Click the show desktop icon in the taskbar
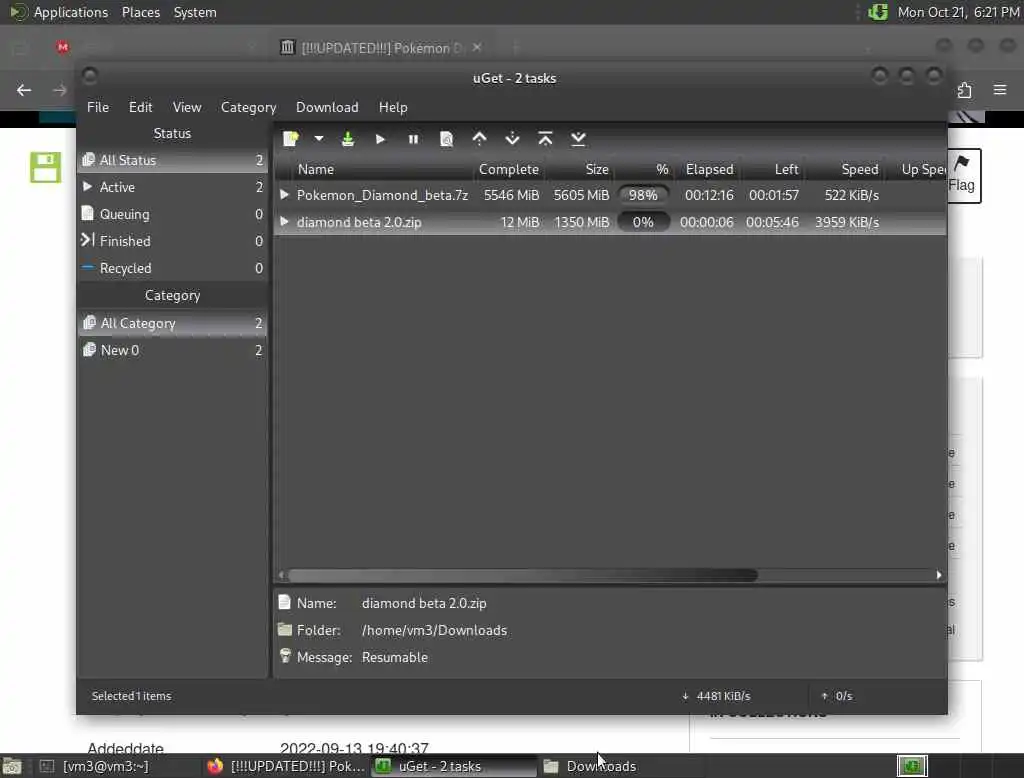This screenshot has height=778, width=1024. (x=12, y=766)
